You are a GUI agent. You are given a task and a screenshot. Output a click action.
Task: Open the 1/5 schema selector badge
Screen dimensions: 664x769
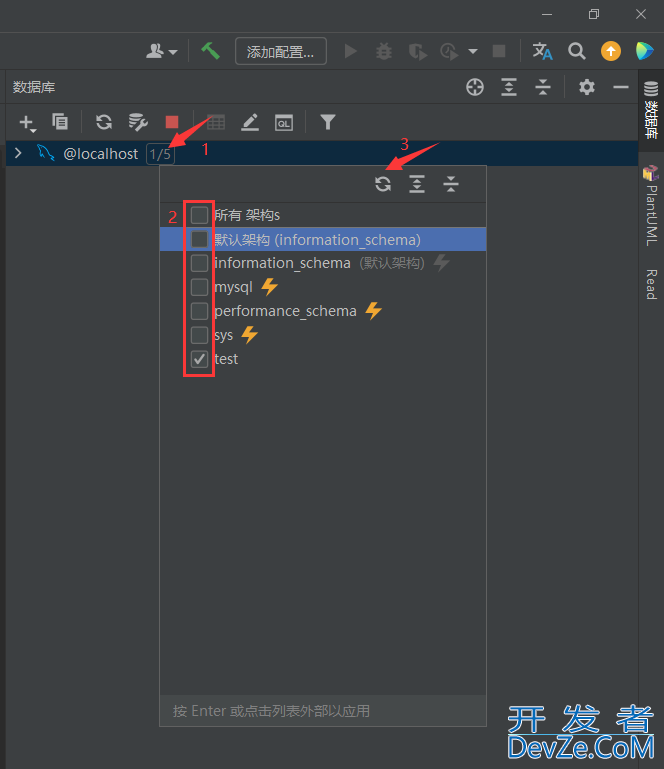[160, 154]
